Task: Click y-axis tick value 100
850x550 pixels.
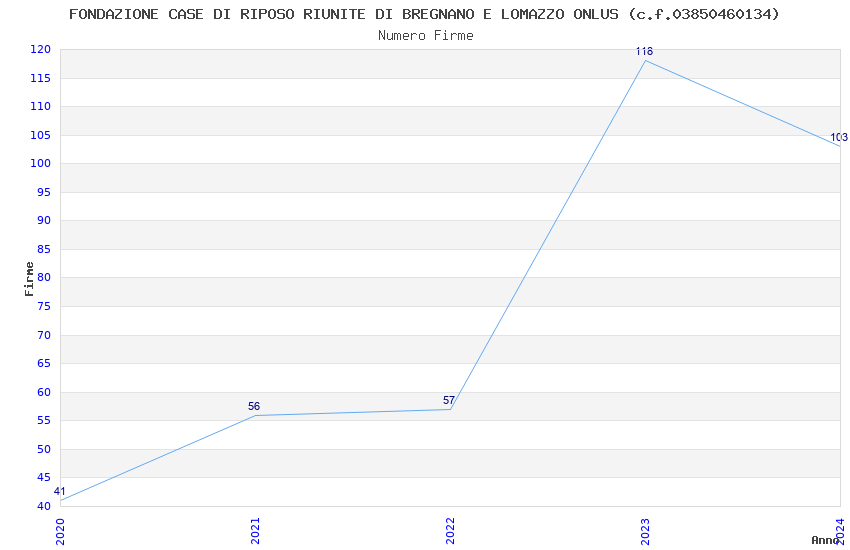Action: click(x=40, y=163)
